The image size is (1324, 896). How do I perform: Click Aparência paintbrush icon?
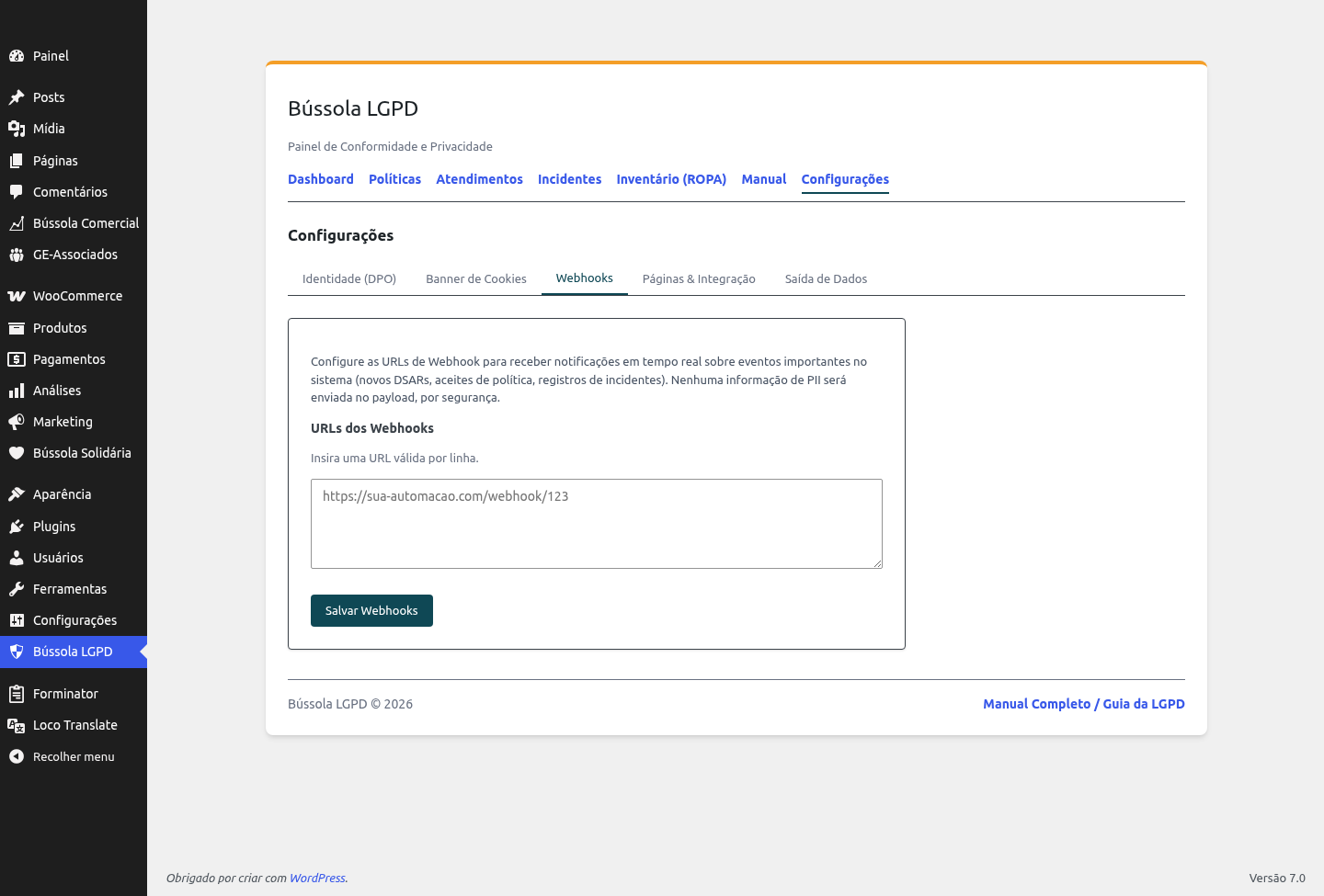click(17, 494)
